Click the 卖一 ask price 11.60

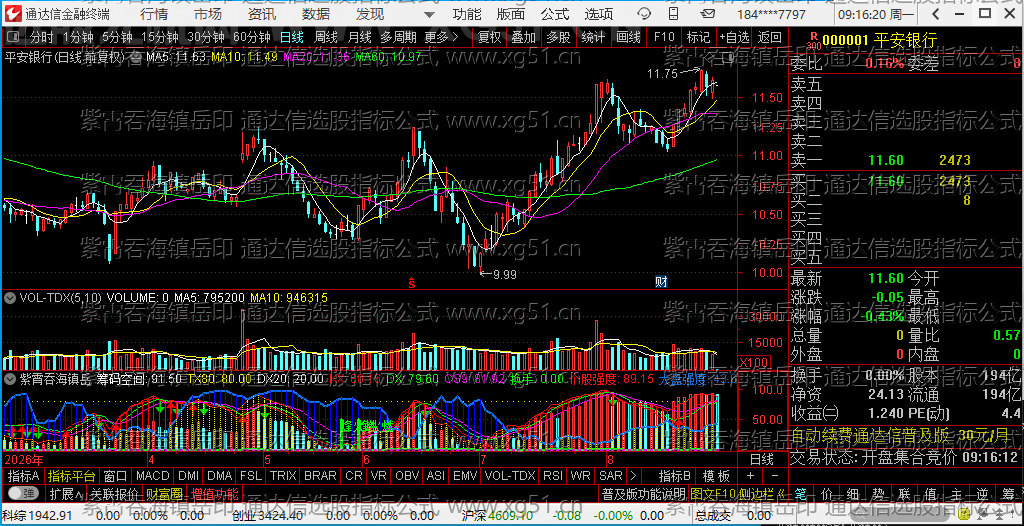coord(886,160)
